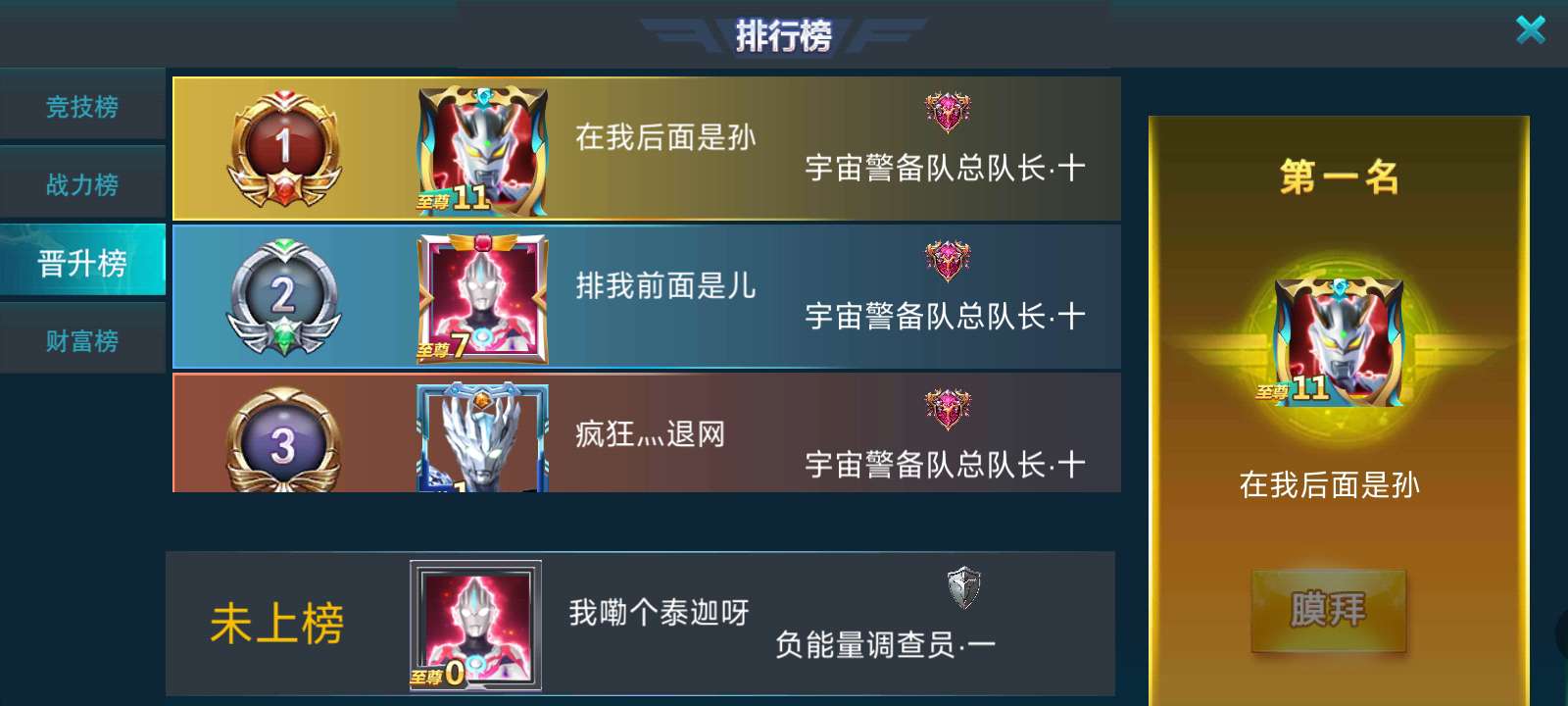The width and height of the screenshot is (1568, 706).
Task: Click first-place rank badge emblem above 宇宙警备队总队长
Action: coord(947,112)
